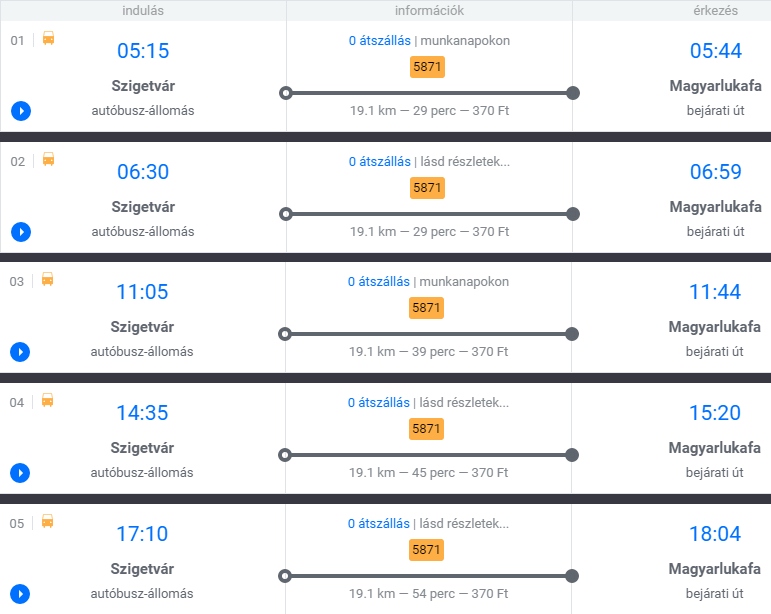Click the bus icon on the 11:05 trip
The height and width of the screenshot is (614, 771).
[48, 280]
